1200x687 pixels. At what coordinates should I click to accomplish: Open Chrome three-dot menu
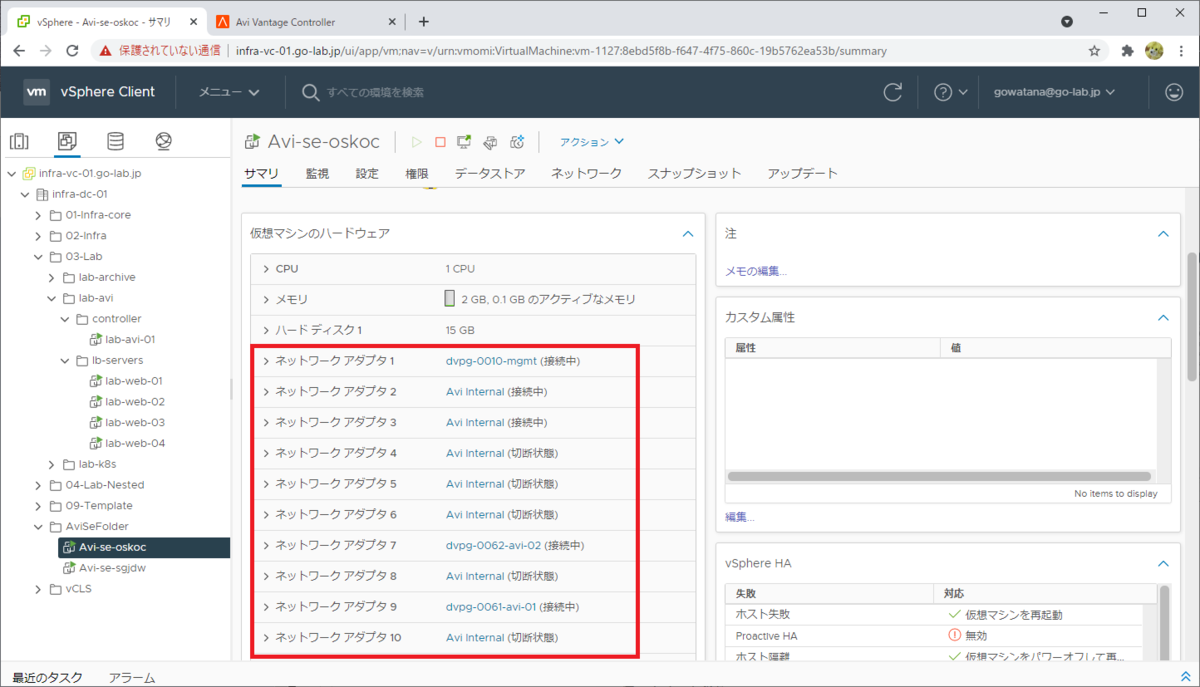click(x=1181, y=50)
